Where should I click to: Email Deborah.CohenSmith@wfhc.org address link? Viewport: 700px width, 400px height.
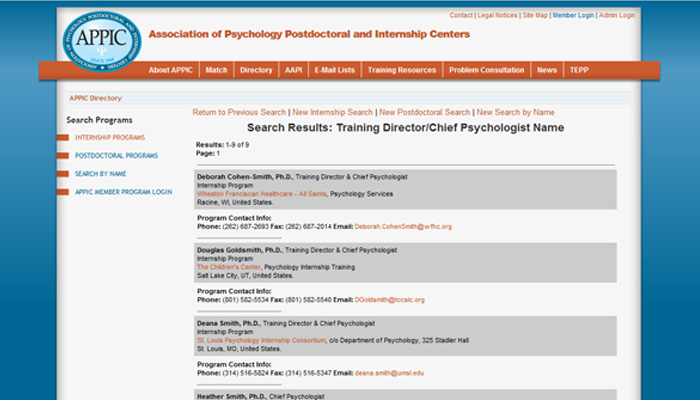(x=403, y=227)
